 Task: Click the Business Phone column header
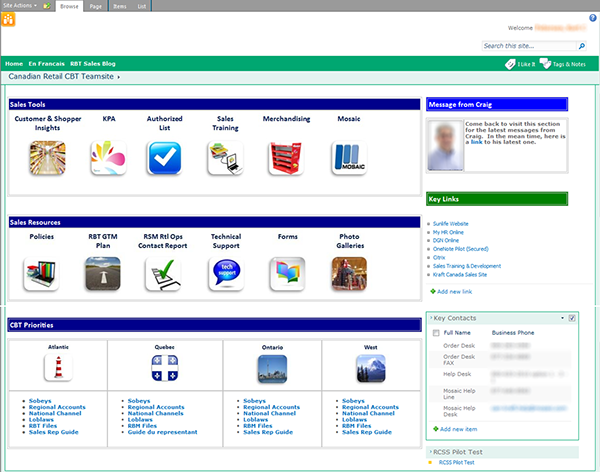click(x=513, y=333)
